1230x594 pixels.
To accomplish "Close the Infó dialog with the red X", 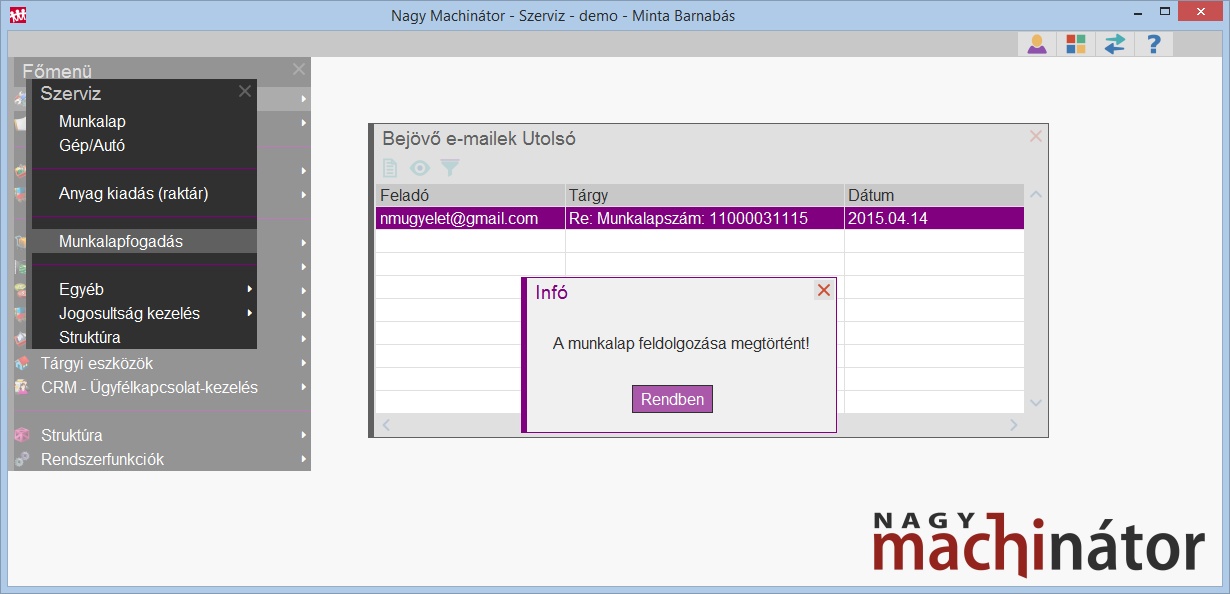I will point(824,290).
